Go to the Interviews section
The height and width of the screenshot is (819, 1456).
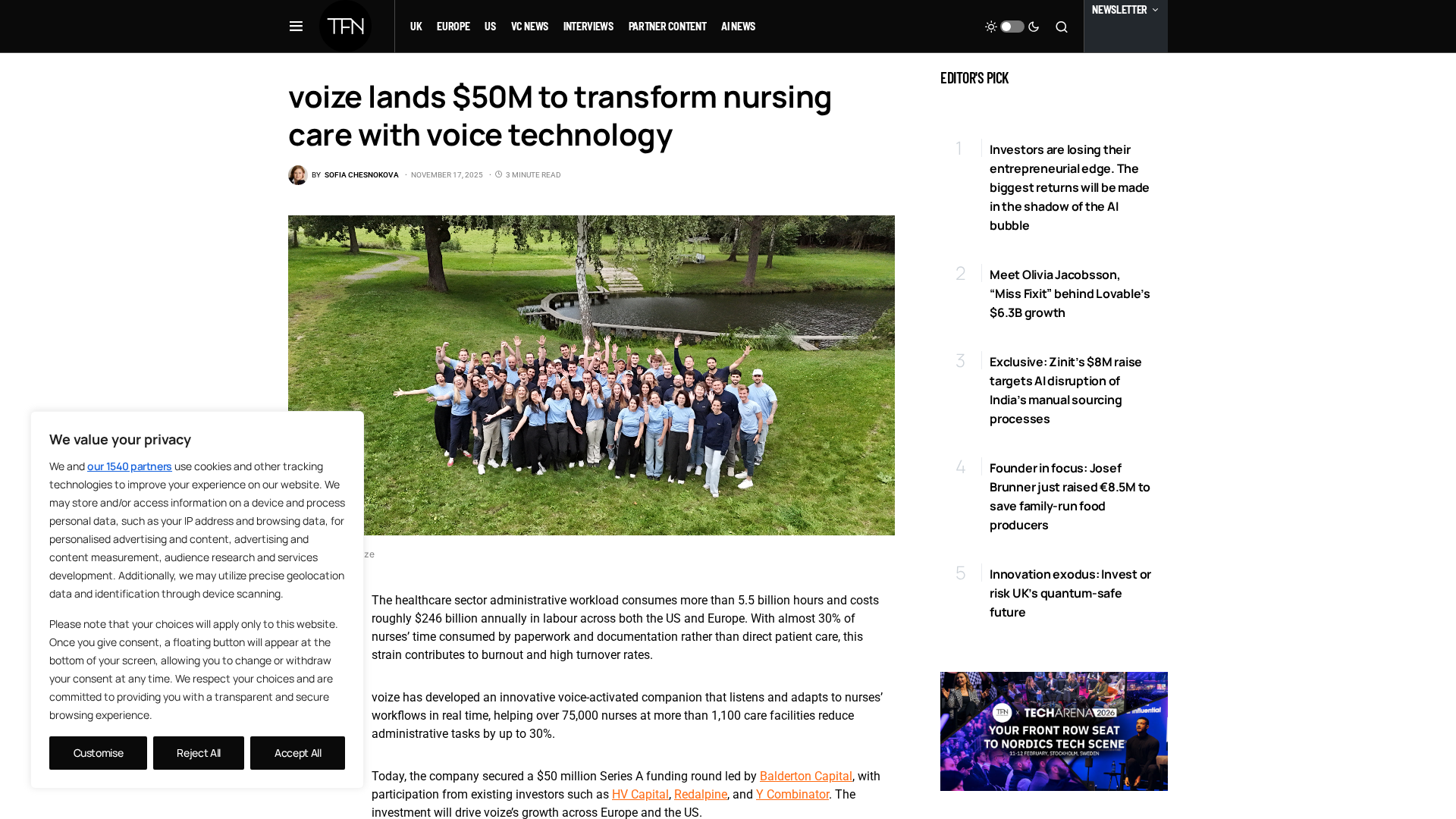click(x=588, y=27)
